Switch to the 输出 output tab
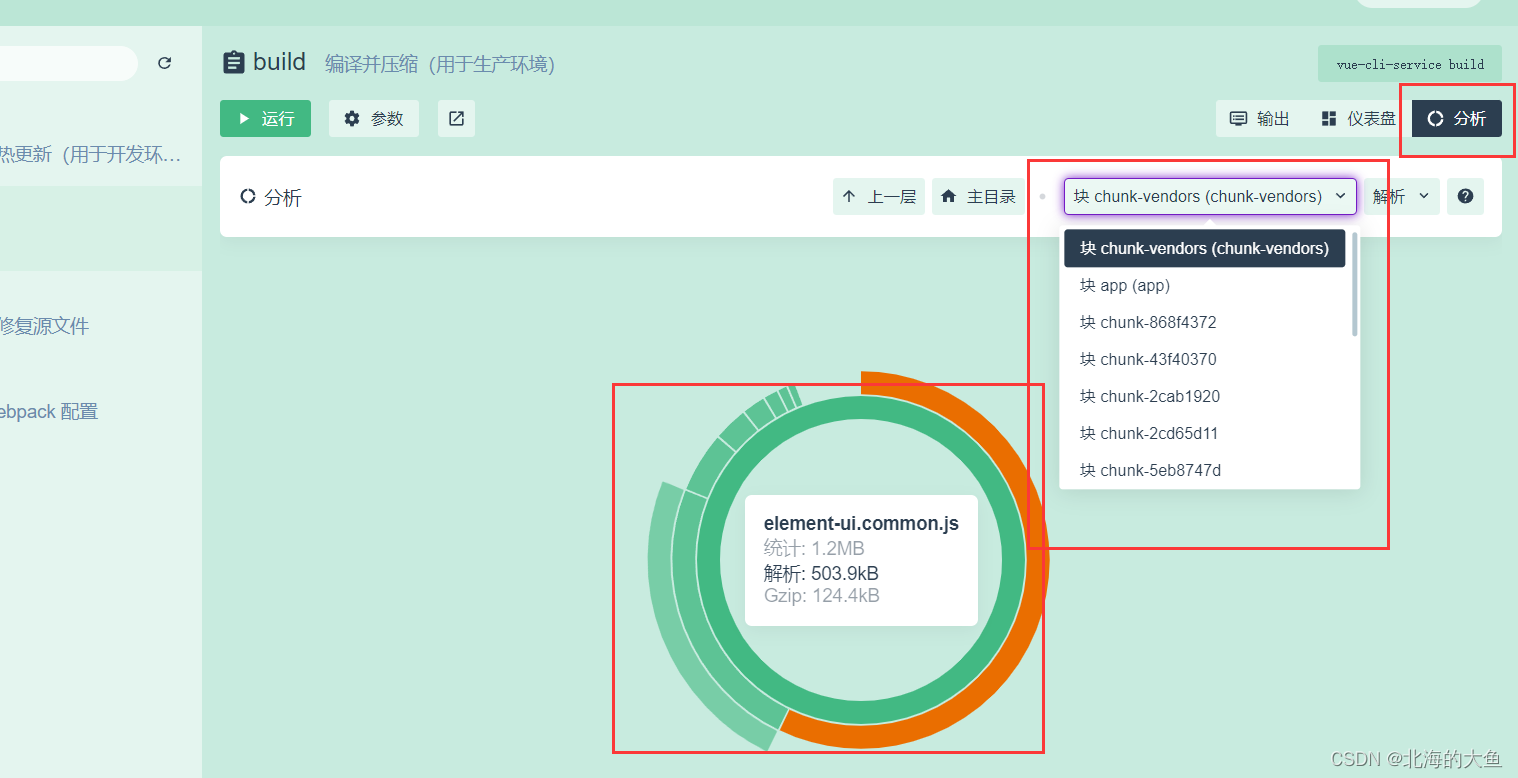The image size is (1518, 778). pos(1259,118)
